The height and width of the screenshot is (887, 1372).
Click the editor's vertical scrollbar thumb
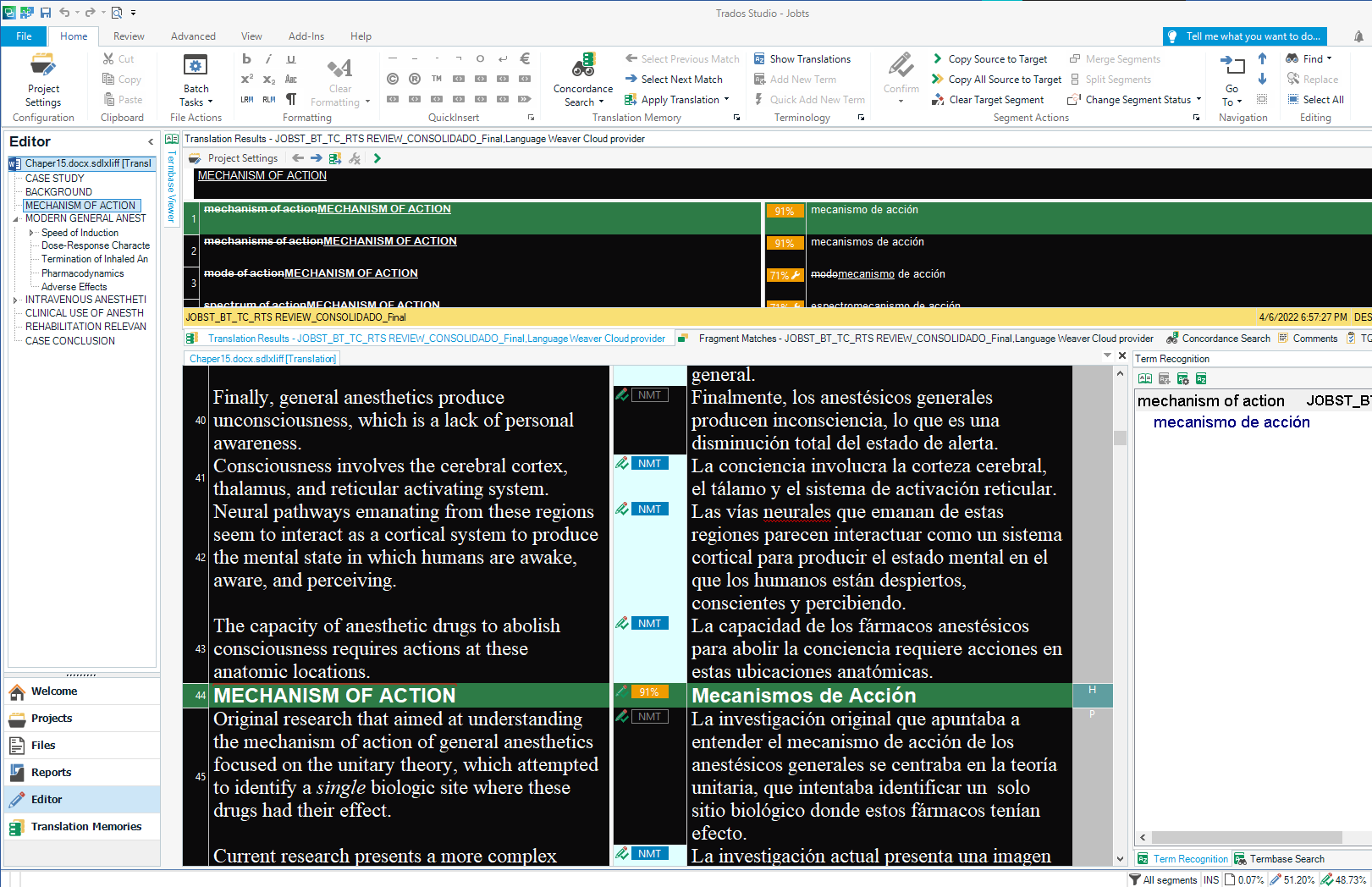[x=1120, y=438]
